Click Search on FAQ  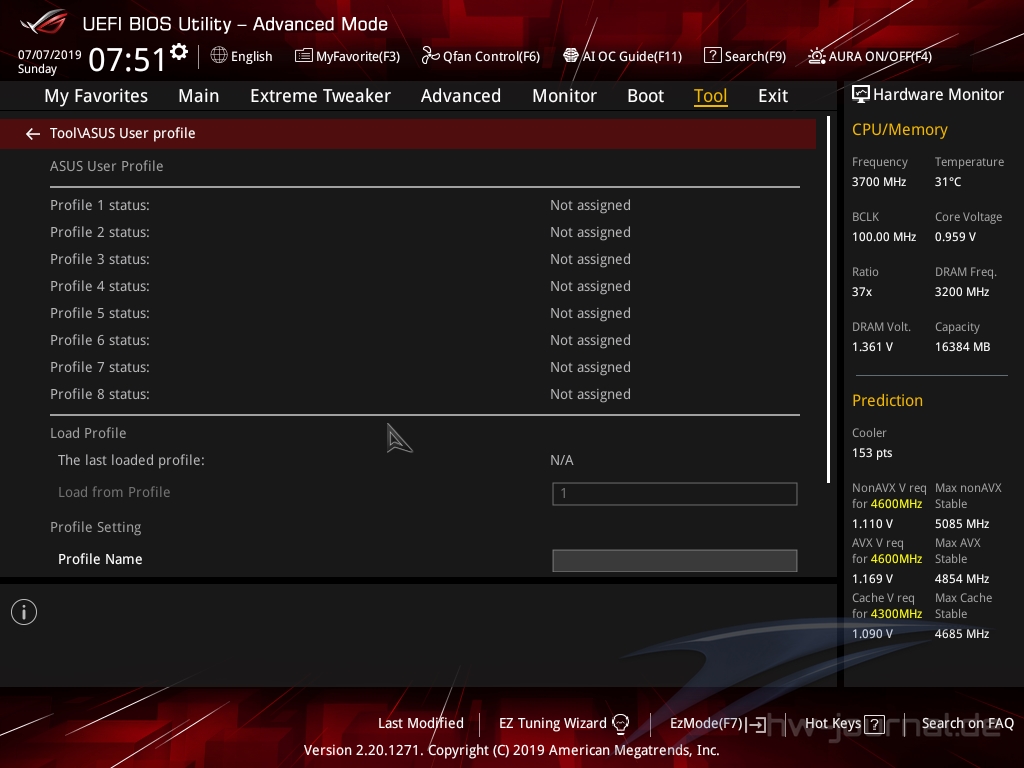967,724
